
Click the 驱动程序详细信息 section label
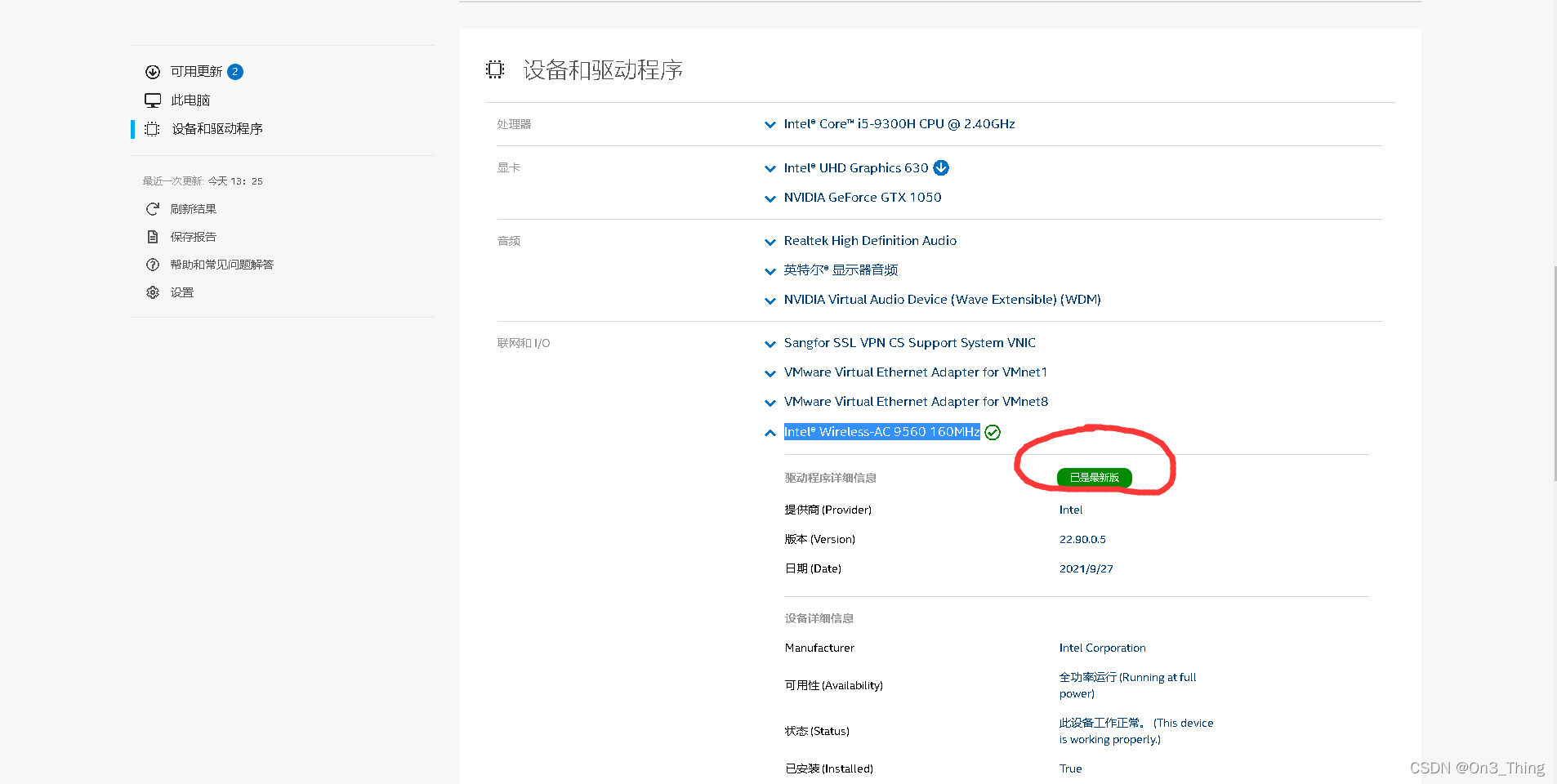click(831, 478)
